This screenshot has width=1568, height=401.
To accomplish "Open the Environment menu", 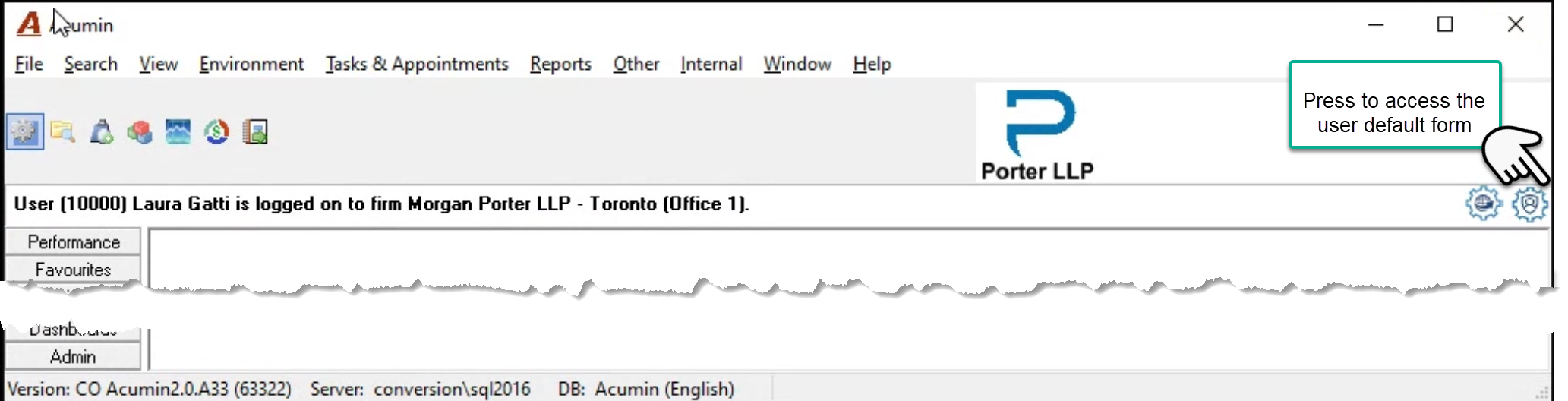I will 251,65.
